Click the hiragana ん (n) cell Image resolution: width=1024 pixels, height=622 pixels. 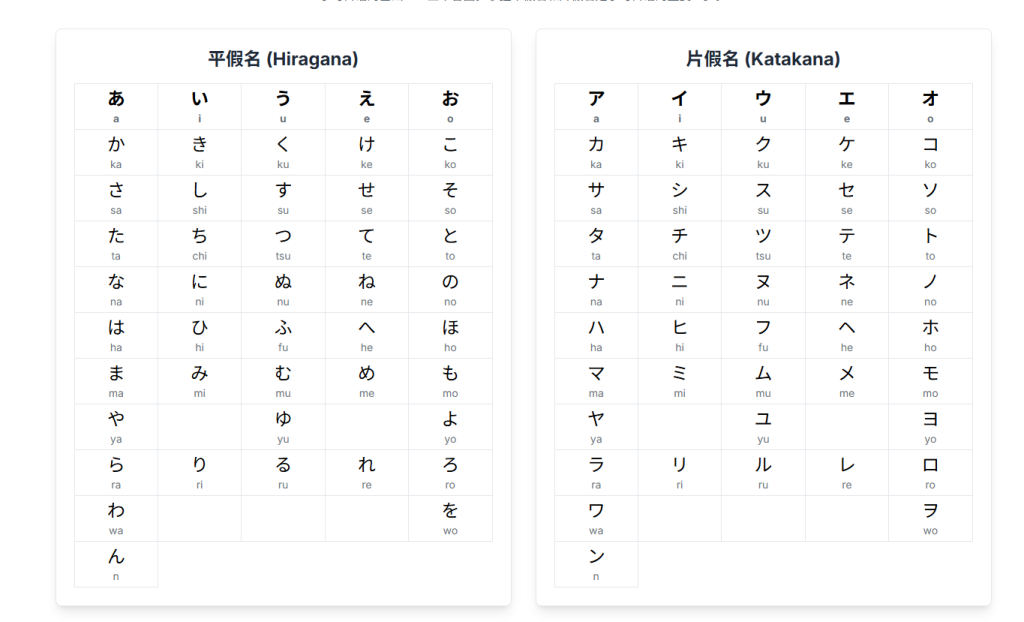coord(116,564)
